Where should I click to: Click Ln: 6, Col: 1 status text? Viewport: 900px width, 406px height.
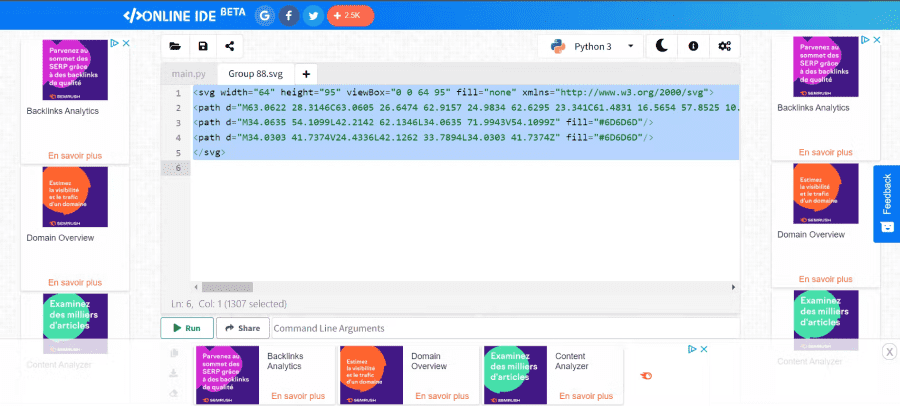[x=228, y=304]
